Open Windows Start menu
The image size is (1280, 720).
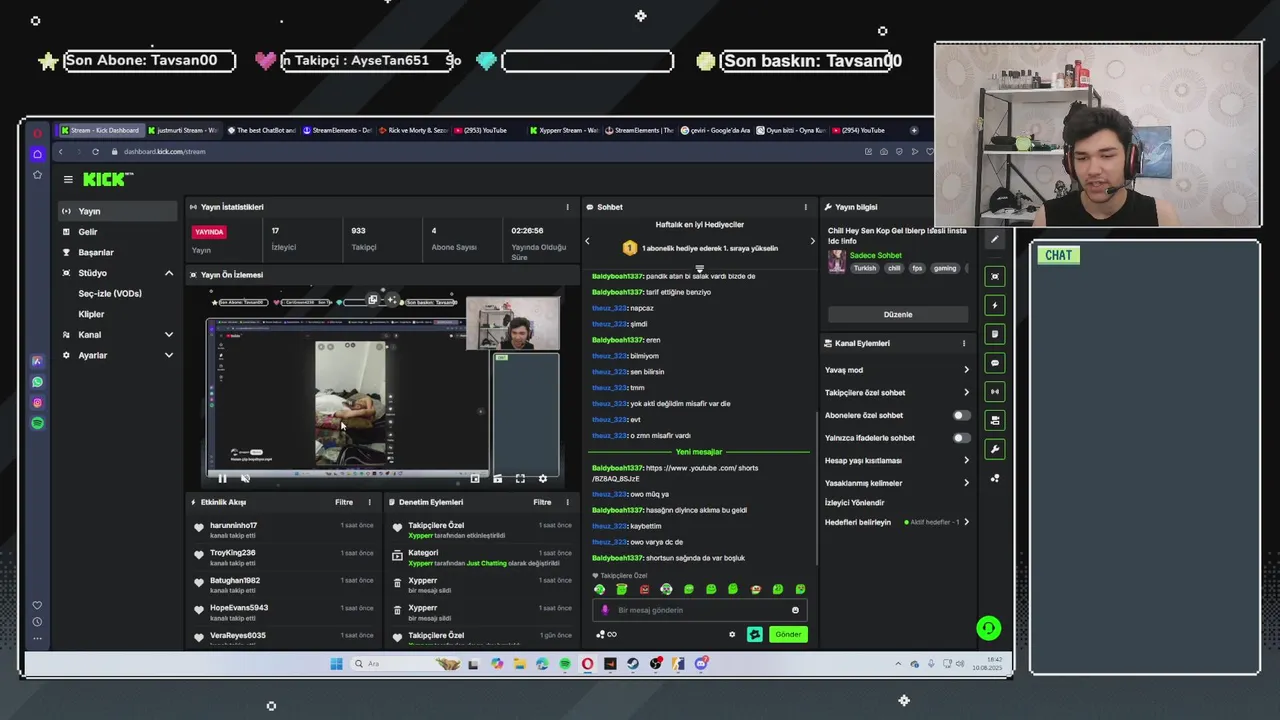point(336,663)
